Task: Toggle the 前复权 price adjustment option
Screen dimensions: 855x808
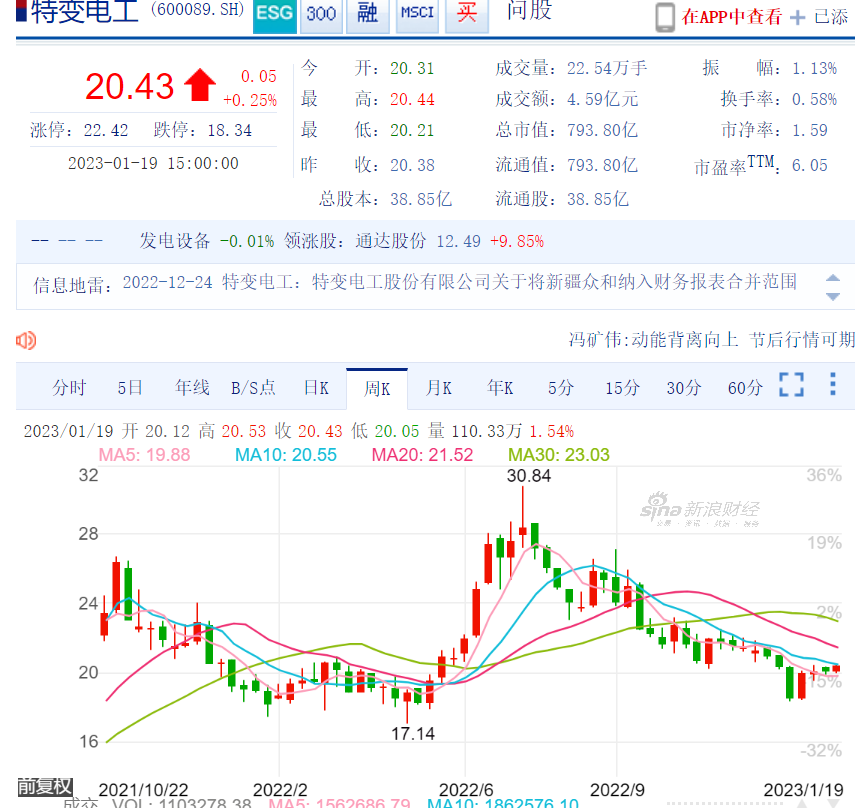Action: 44,786
